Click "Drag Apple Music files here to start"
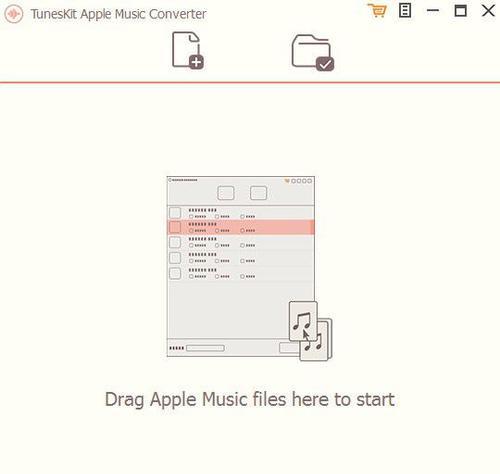The width and height of the screenshot is (500, 474). (x=250, y=399)
